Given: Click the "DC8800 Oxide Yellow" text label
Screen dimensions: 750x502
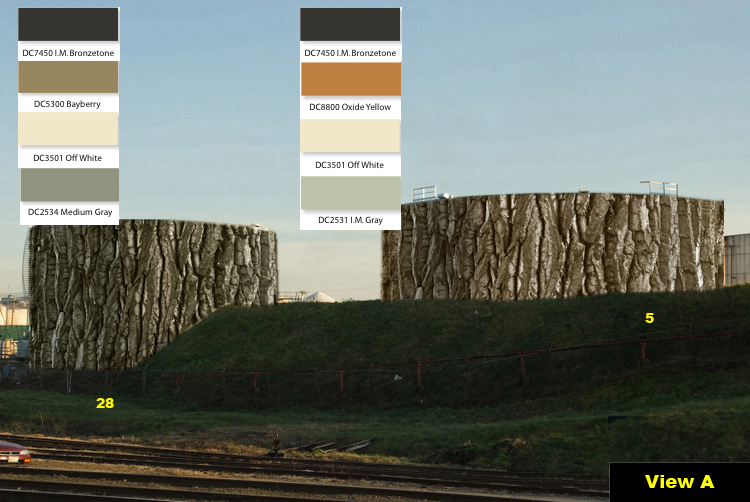Looking at the screenshot, I should (x=350, y=107).
